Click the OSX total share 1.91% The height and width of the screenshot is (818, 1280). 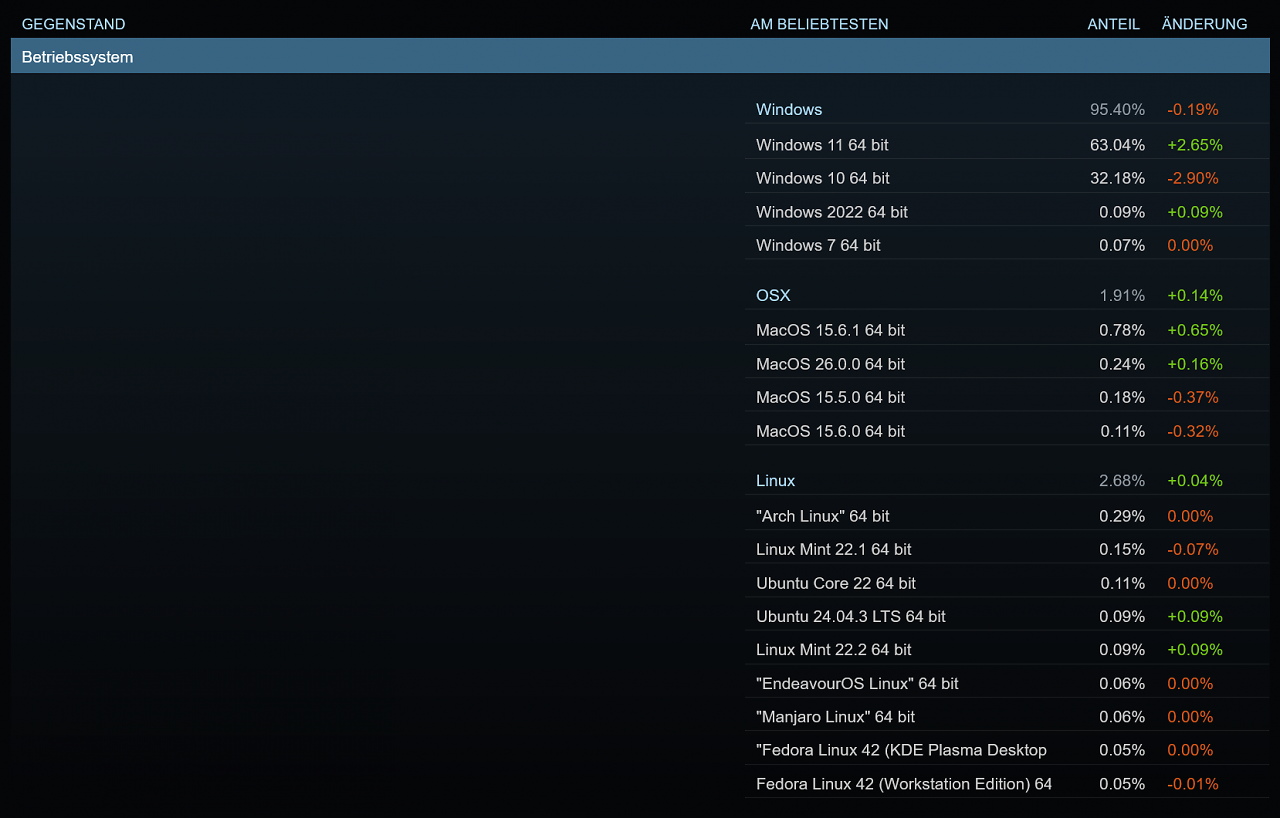1122,296
